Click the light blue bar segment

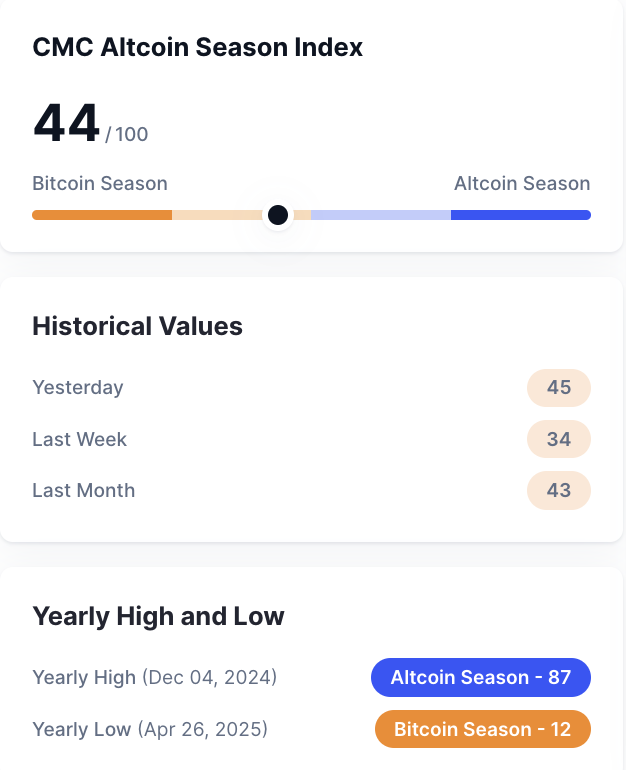point(381,215)
